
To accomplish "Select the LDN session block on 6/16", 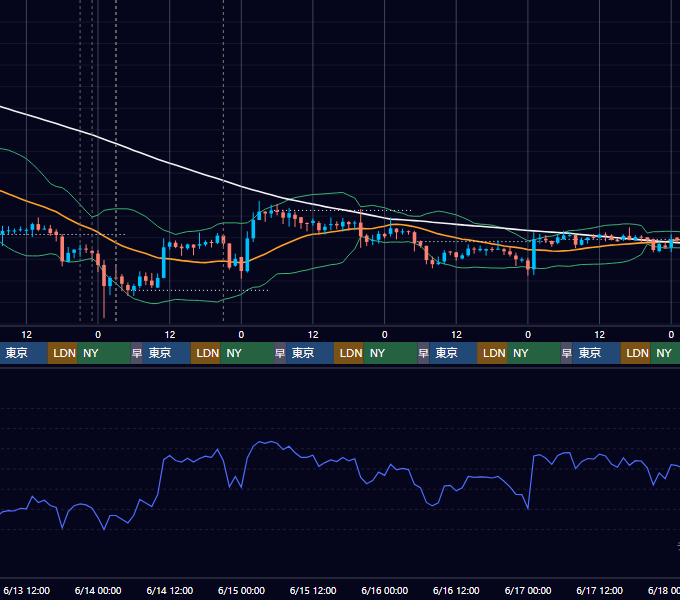I will (492, 353).
